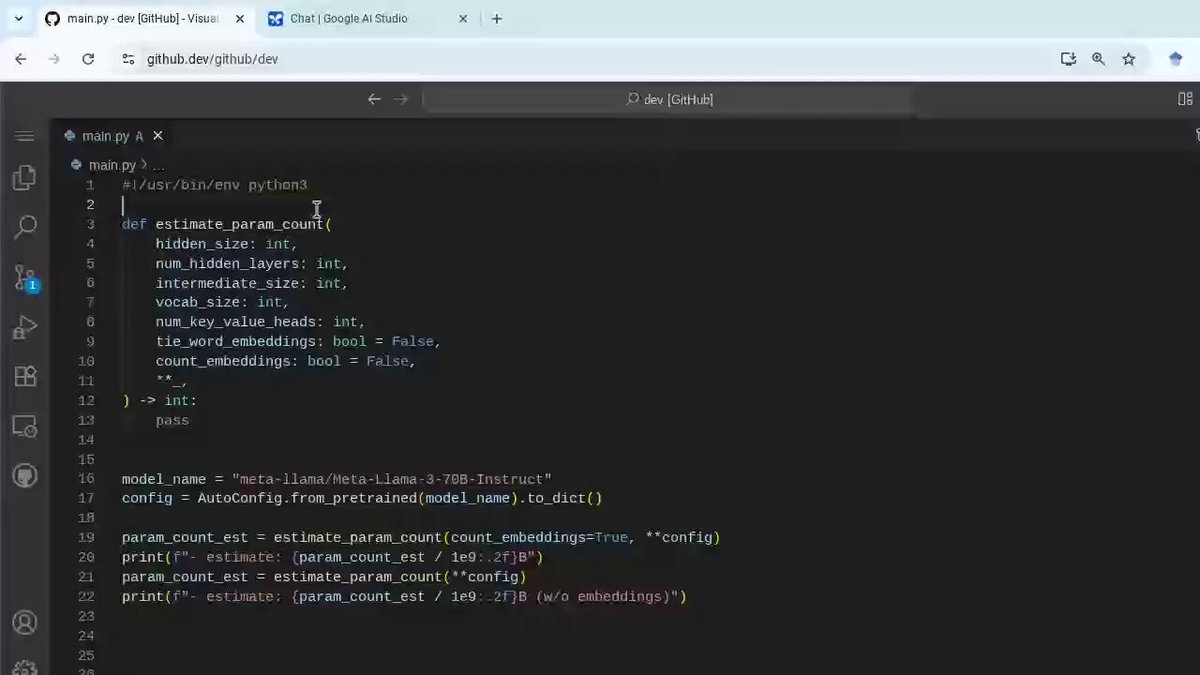Open the Search view in activity bar
Image resolution: width=1200 pixels, height=675 pixels.
point(25,227)
